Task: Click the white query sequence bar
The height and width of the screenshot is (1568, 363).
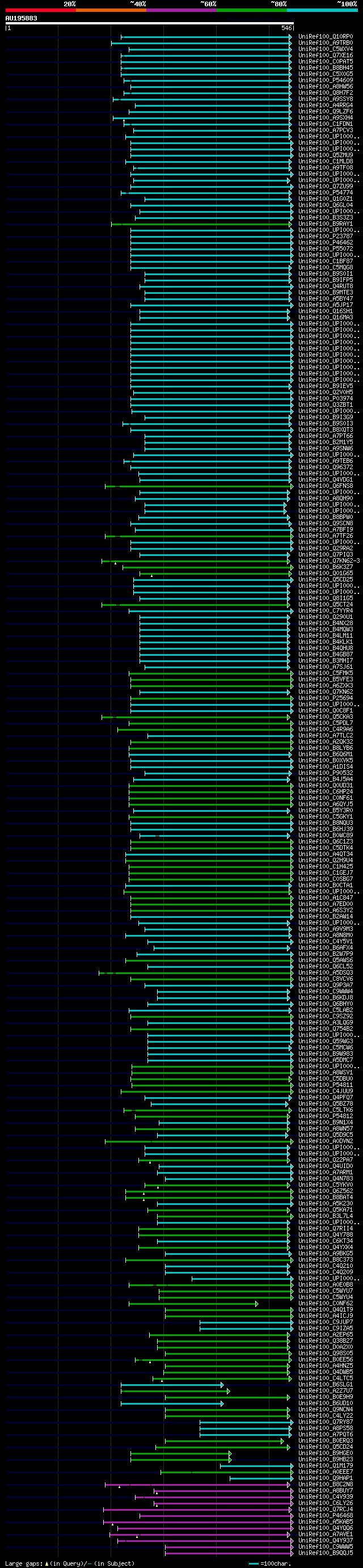Action: pos(150,23)
